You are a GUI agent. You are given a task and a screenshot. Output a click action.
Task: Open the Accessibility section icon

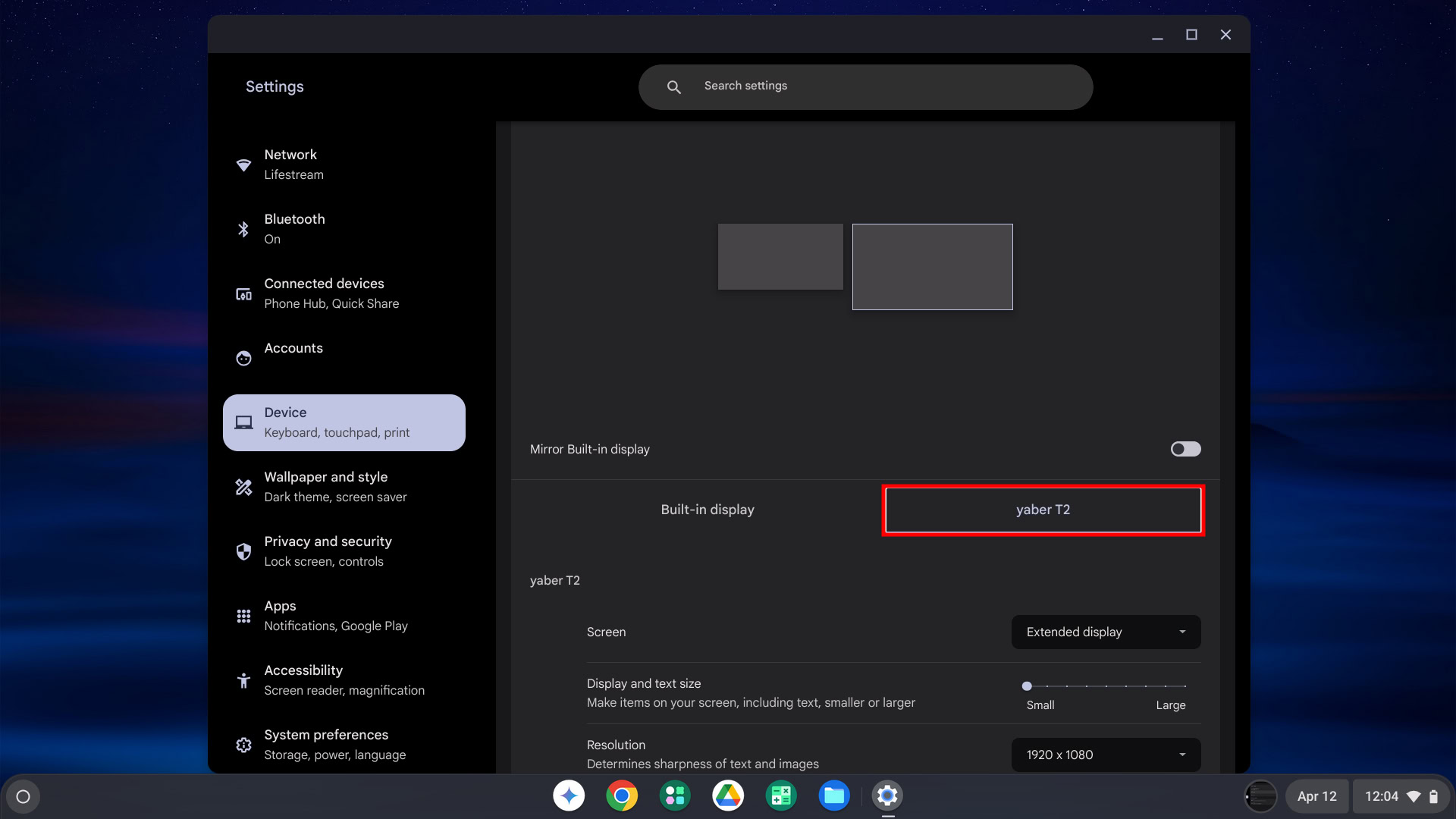point(243,680)
